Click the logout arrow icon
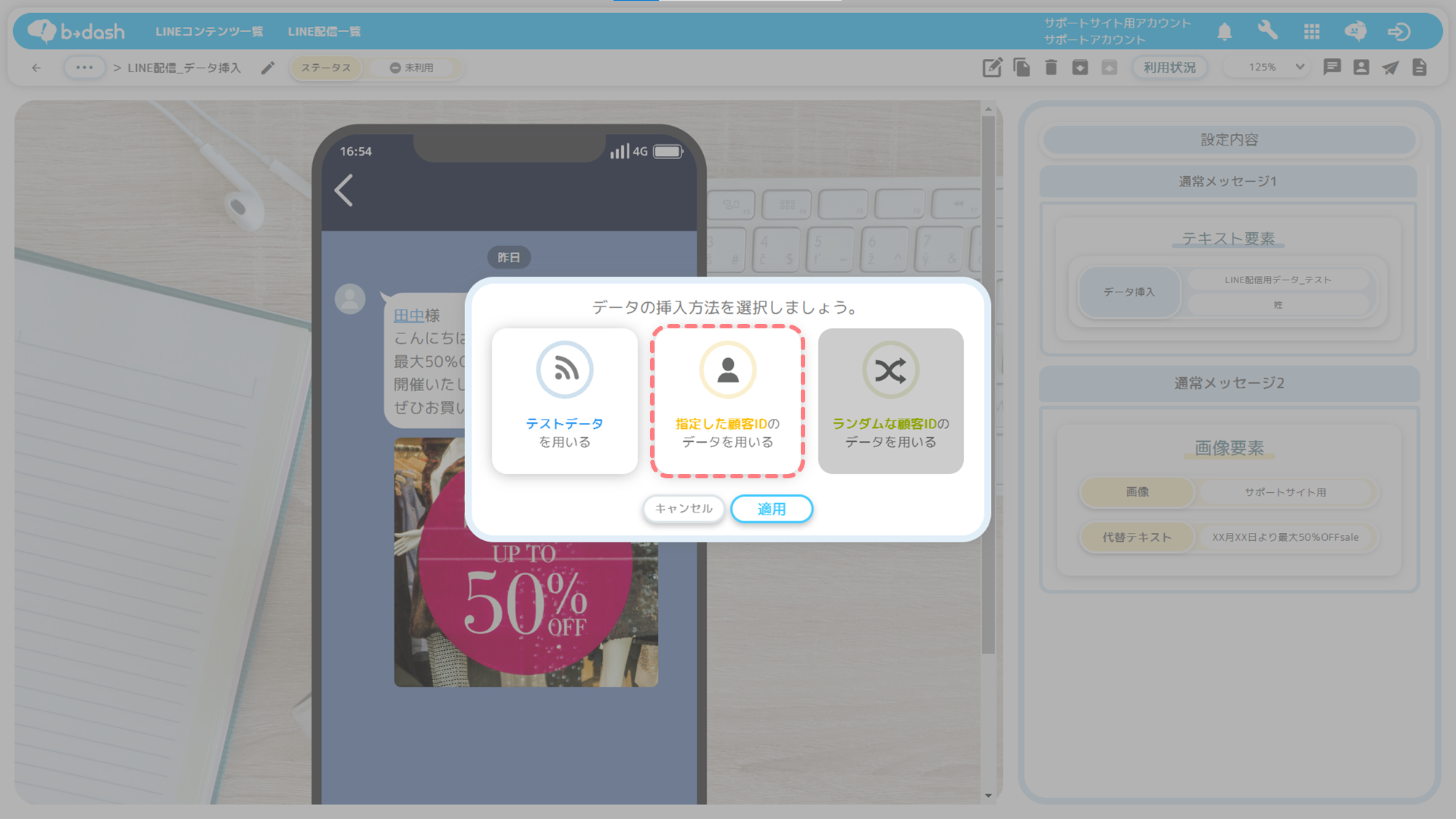1456x819 pixels. click(x=1398, y=31)
